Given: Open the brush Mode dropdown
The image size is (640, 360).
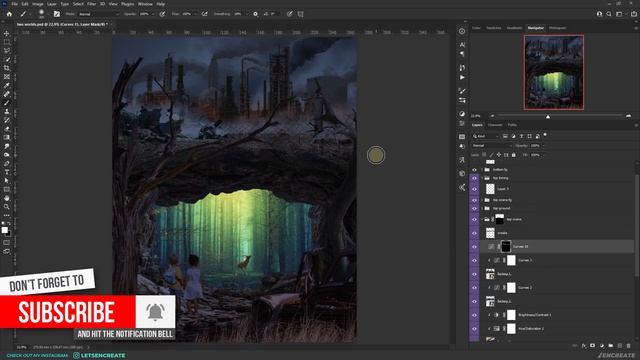Looking at the screenshot, I should click(98, 14).
